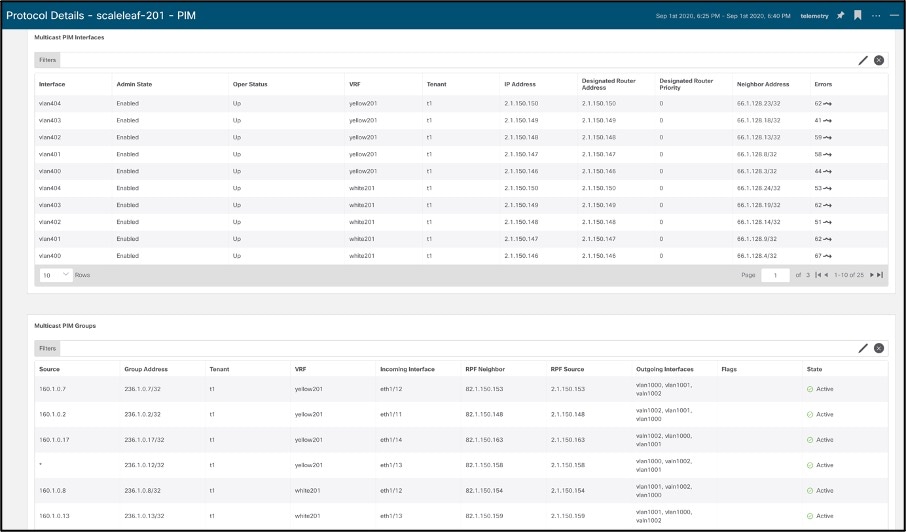Edit filters for Multicast PIM Groups

863,348
